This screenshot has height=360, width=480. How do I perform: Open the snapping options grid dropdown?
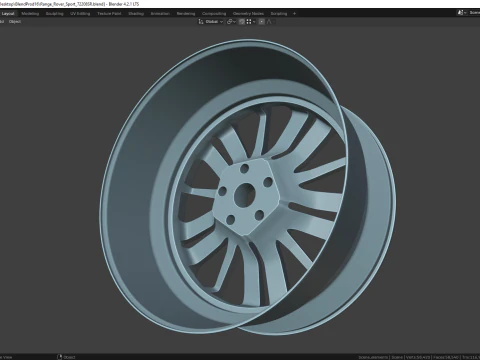(251, 22)
